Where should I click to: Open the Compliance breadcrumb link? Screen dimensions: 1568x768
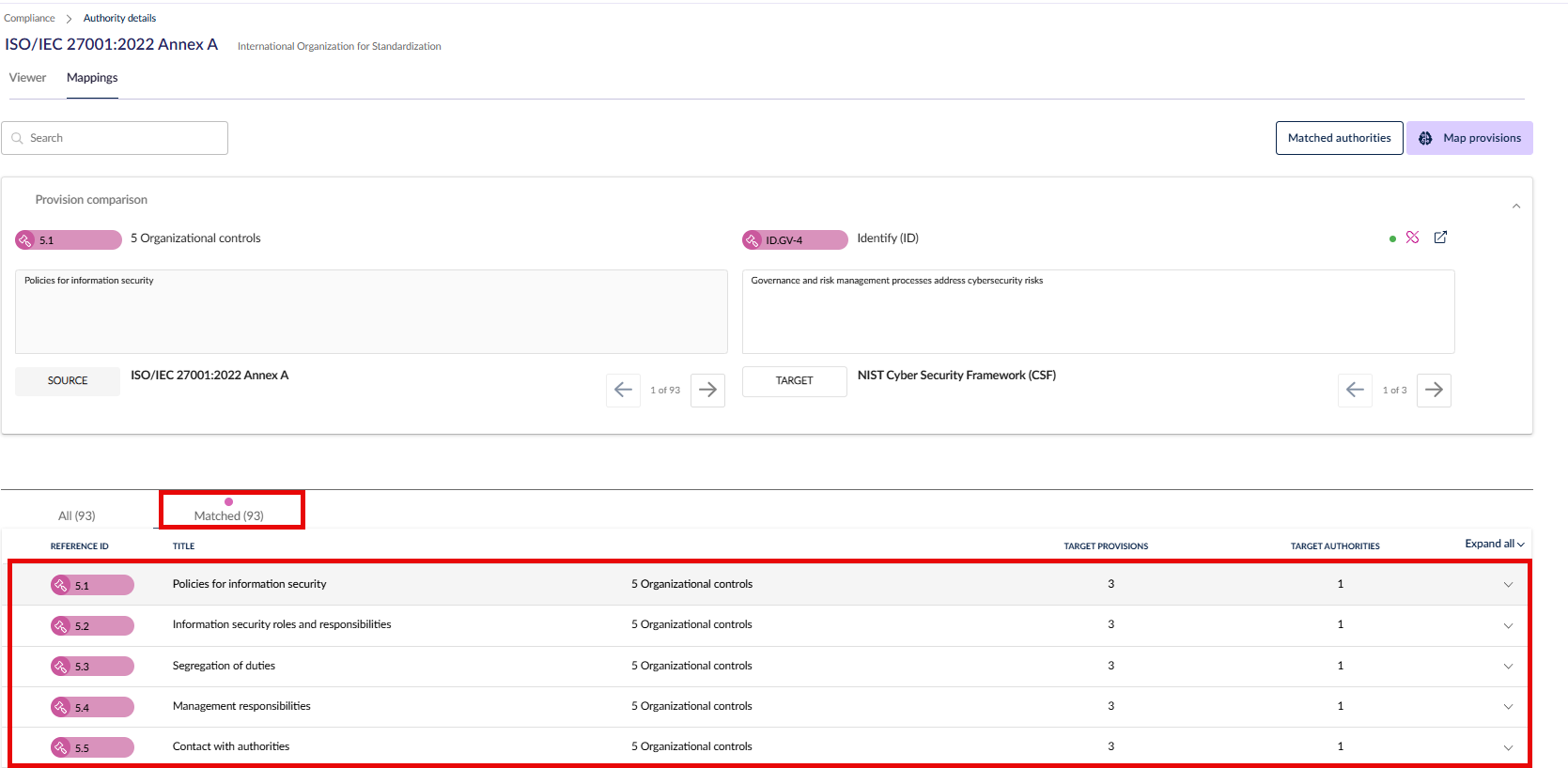[29, 18]
